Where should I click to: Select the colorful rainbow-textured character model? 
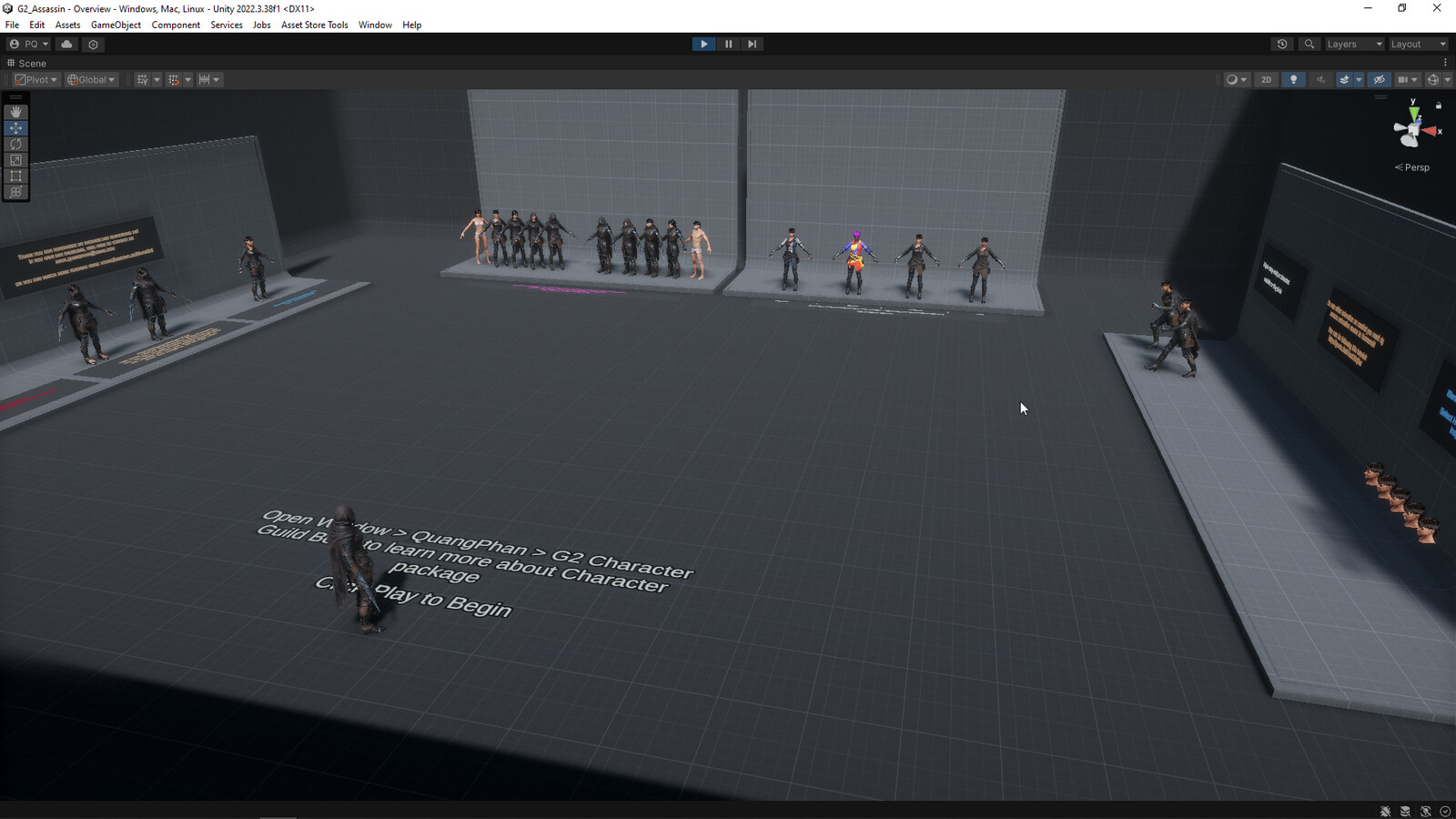coord(854,262)
